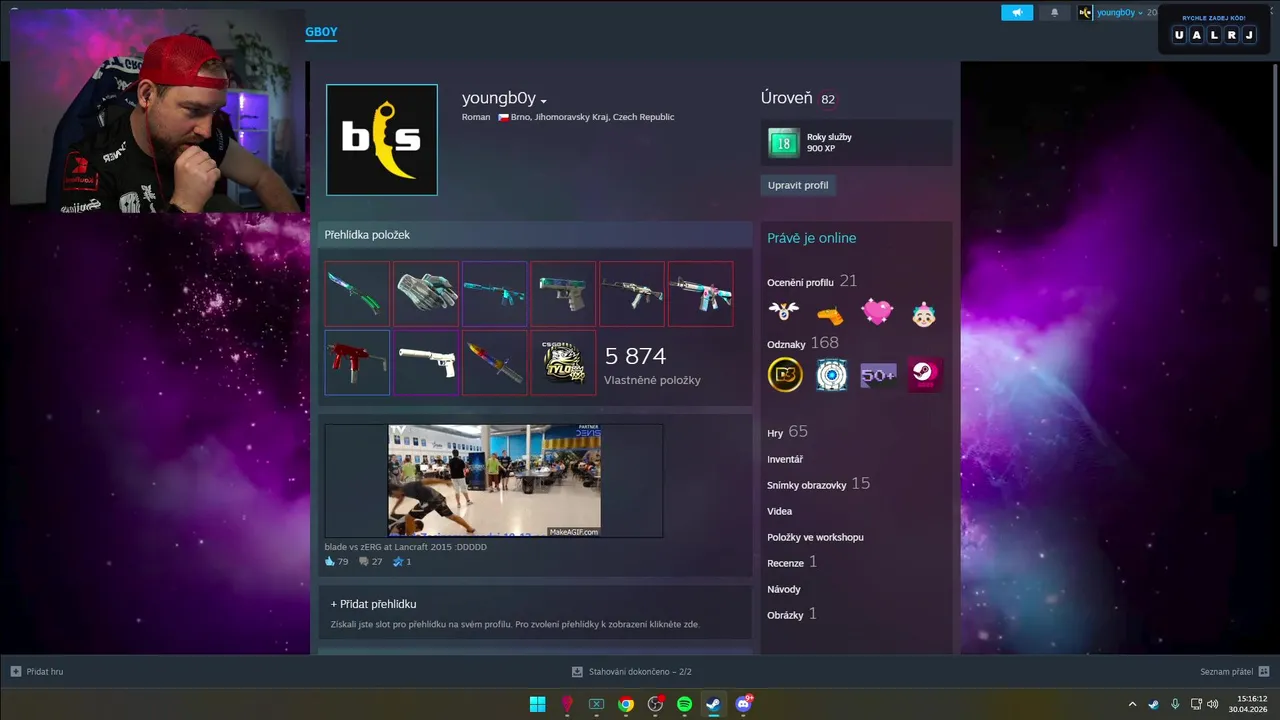Open Odznaky 168 badges page
This screenshot has height=720, width=1280.
click(x=803, y=343)
